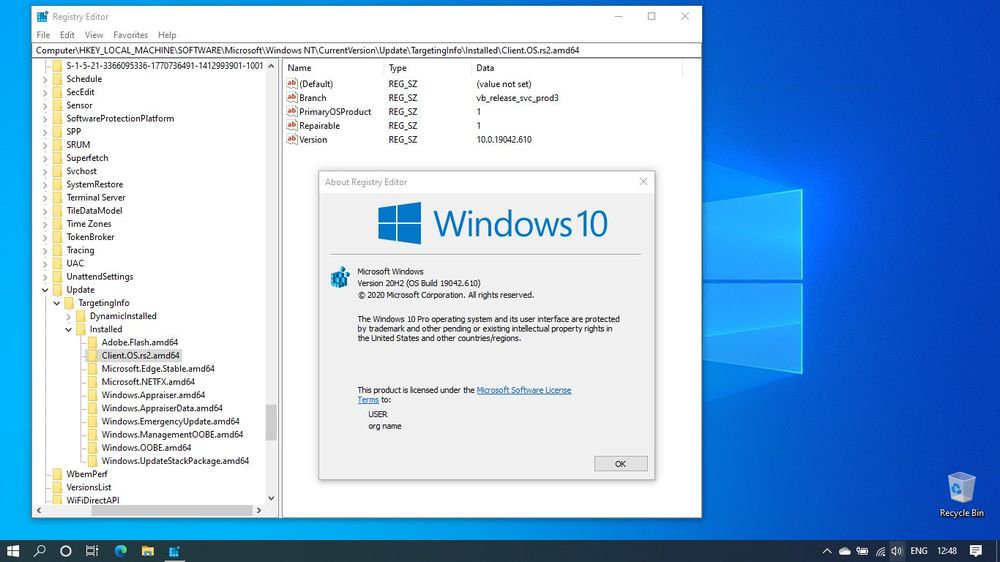1000x562 pixels.
Task: Select the SPP folder icon
Action: click(57, 131)
